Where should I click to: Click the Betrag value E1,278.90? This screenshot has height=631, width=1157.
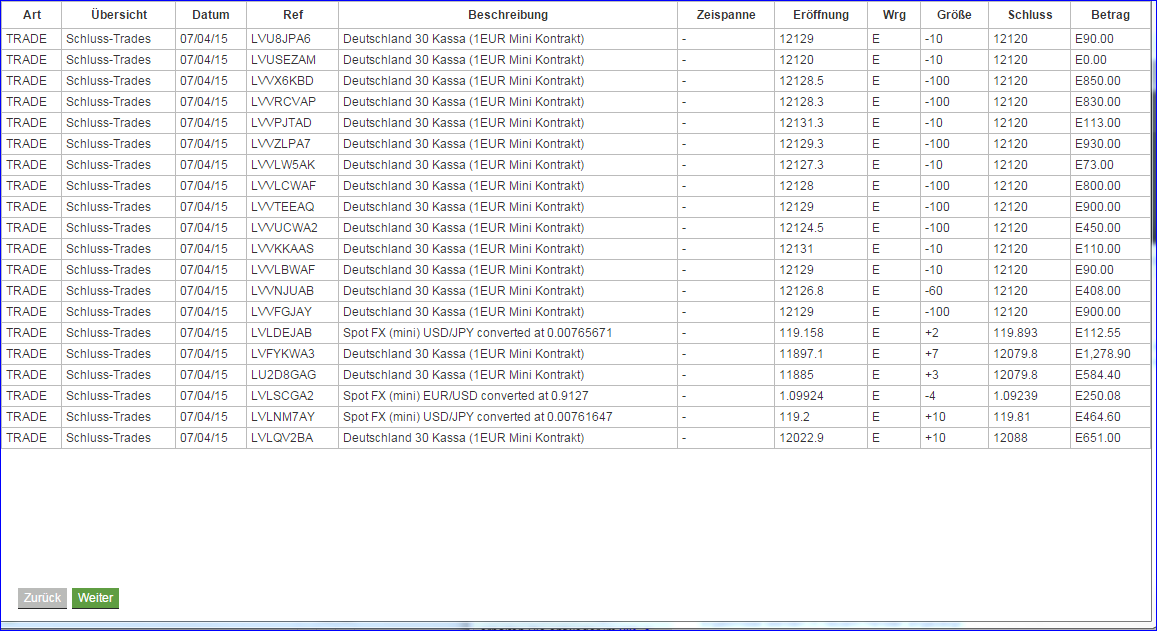[1105, 354]
